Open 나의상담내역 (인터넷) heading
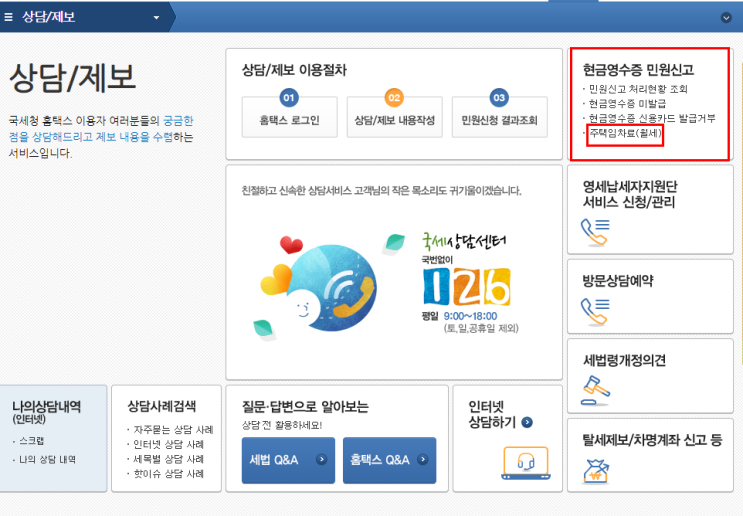The width and height of the screenshot is (743, 516). pyautogui.click(x=46, y=412)
